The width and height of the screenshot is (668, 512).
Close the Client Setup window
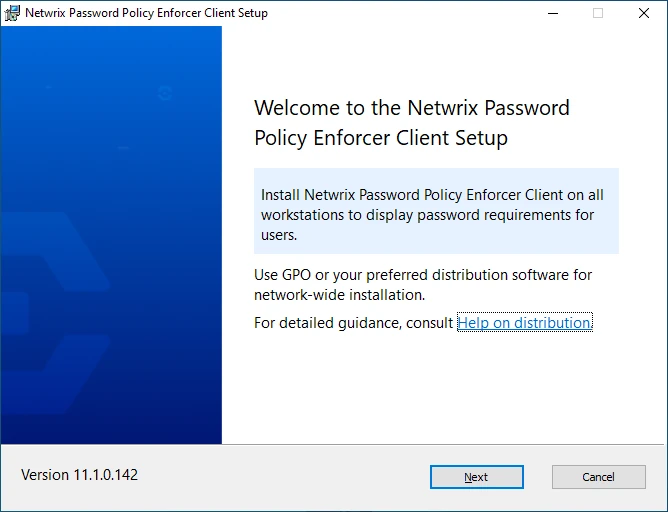644,13
